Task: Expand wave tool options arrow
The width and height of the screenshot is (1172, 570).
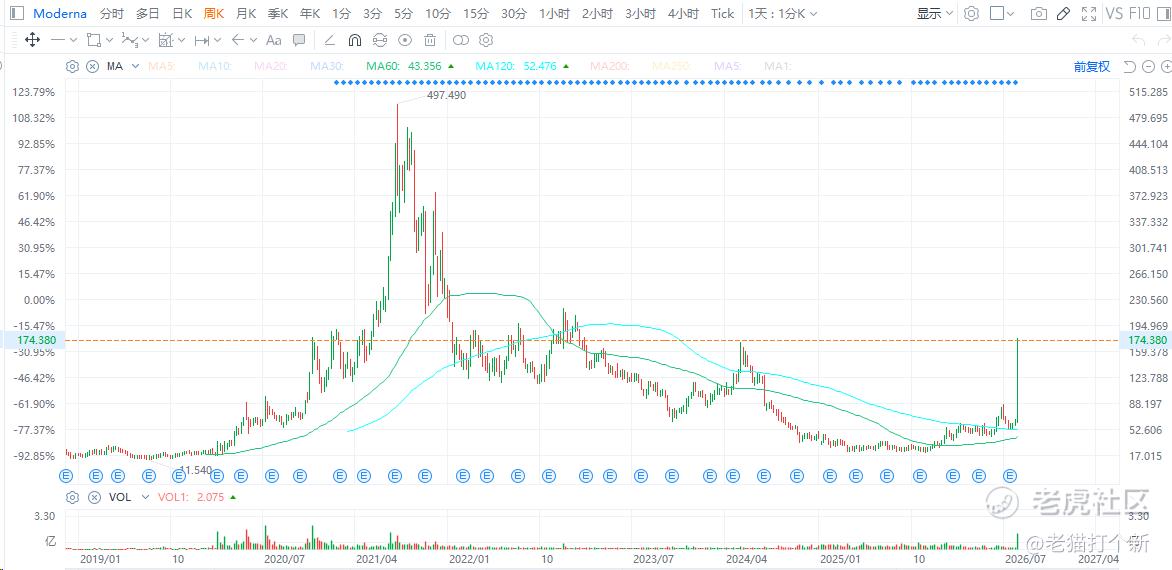Action: (x=146, y=40)
